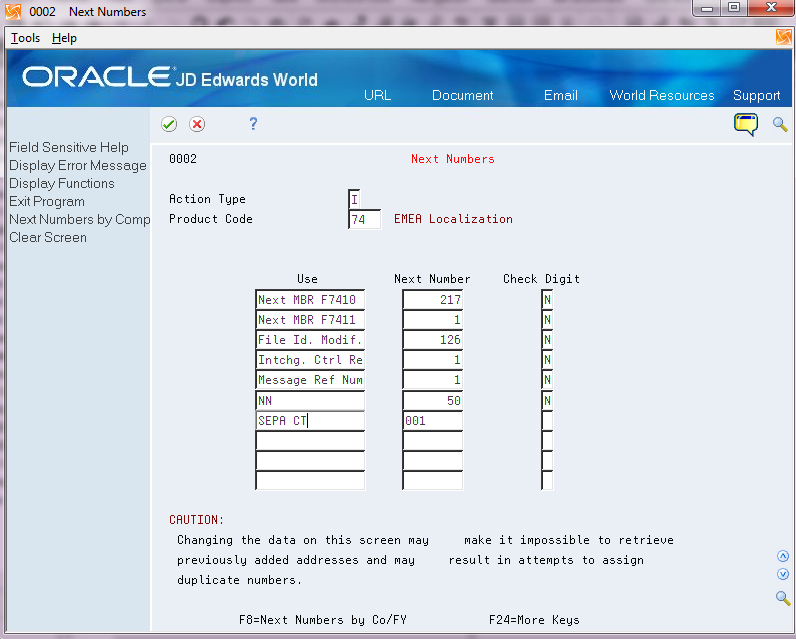
Task: Open the URL header link
Action: (377, 95)
